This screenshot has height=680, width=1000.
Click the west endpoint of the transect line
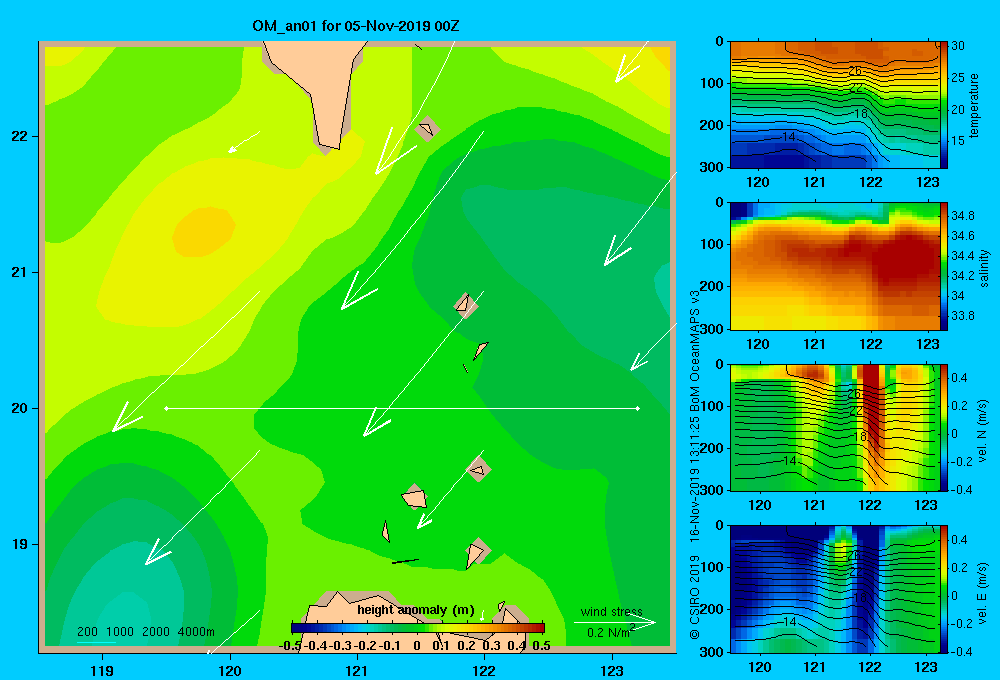(x=166, y=408)
